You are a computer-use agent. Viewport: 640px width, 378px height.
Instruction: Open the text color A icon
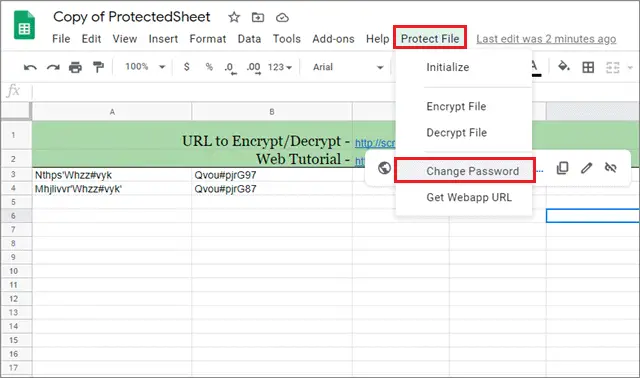click(535, 67)
